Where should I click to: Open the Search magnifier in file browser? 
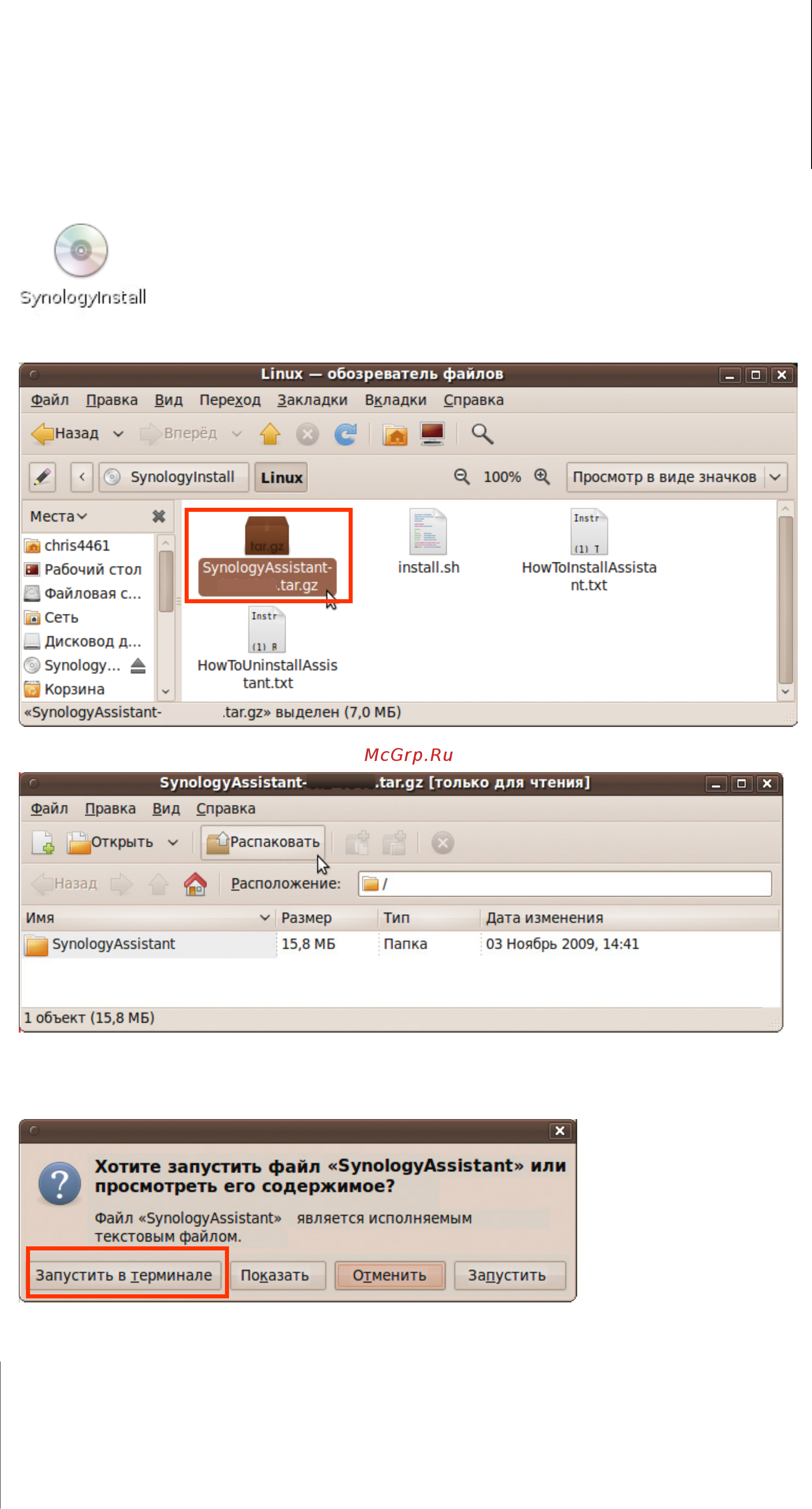482,434
